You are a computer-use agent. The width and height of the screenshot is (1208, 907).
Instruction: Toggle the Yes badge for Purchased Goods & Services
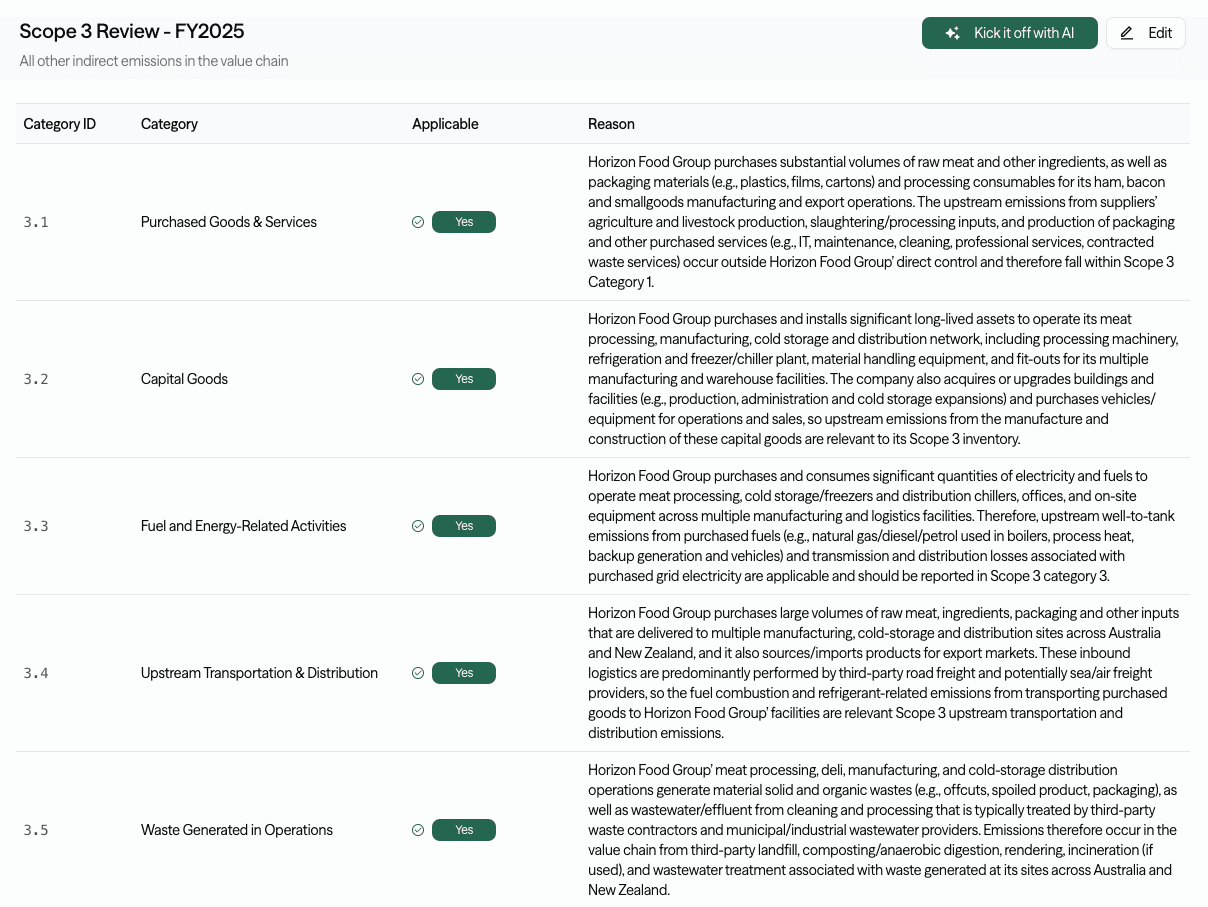464,222
